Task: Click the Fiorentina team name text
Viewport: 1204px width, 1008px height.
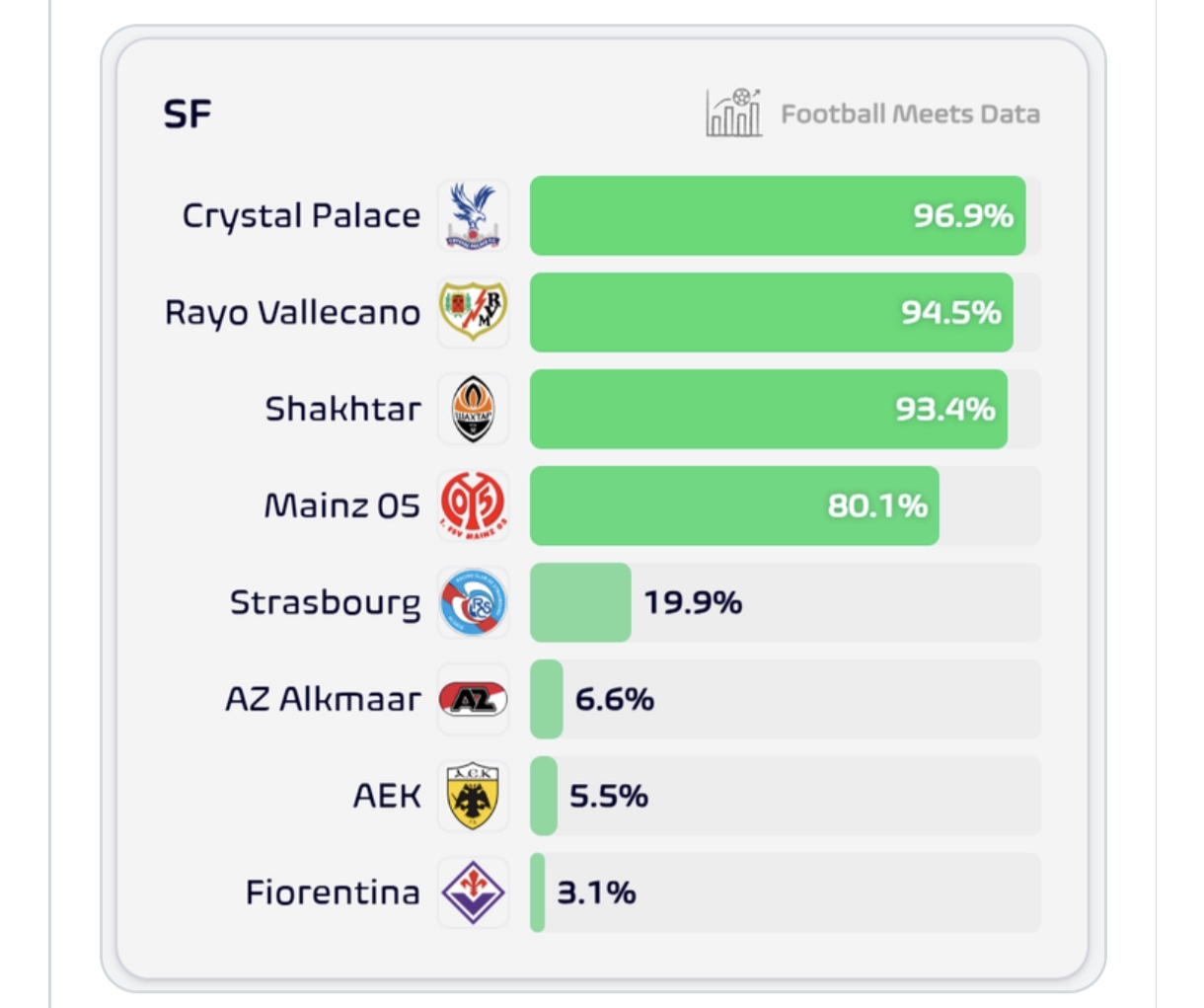Action: click(x=333, y=892)
